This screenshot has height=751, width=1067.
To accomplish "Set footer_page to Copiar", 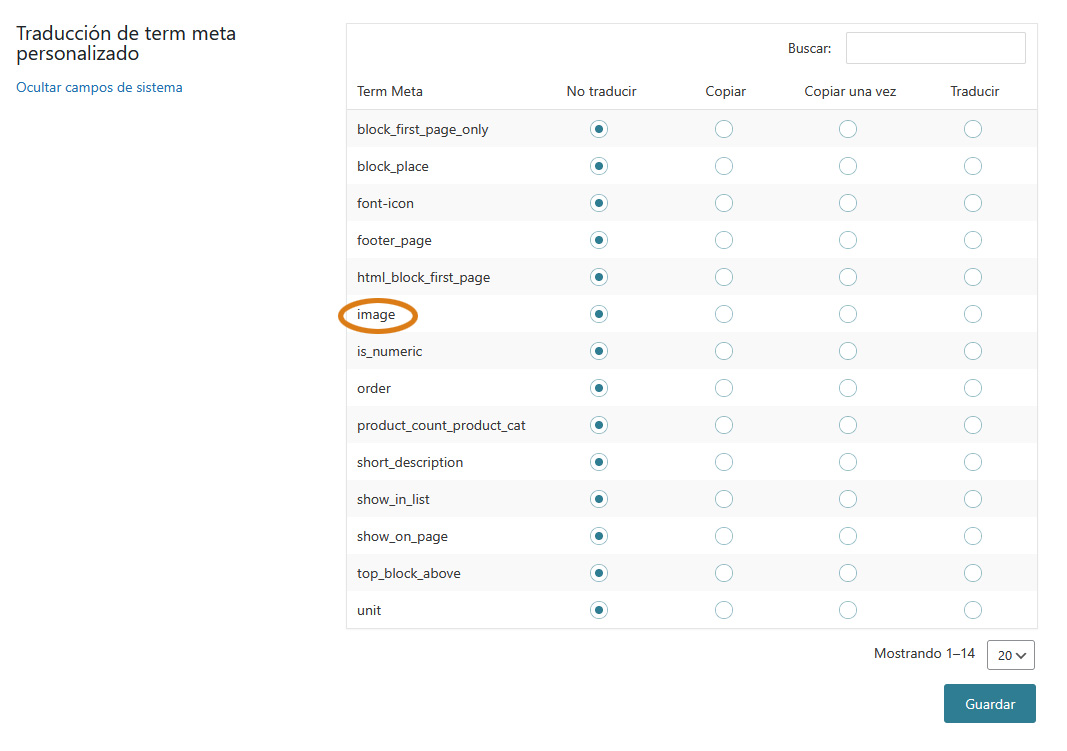I will [724, 240].
